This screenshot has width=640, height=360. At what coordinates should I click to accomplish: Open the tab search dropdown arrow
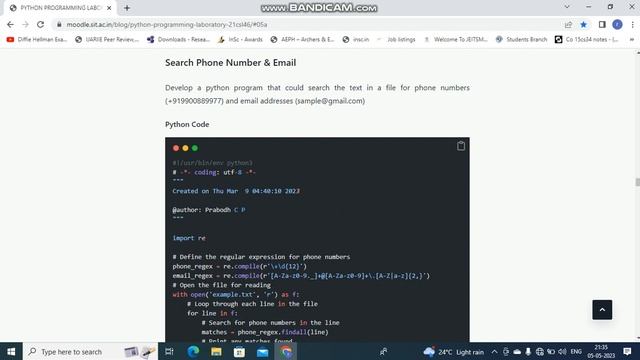(x=567, y=7)
